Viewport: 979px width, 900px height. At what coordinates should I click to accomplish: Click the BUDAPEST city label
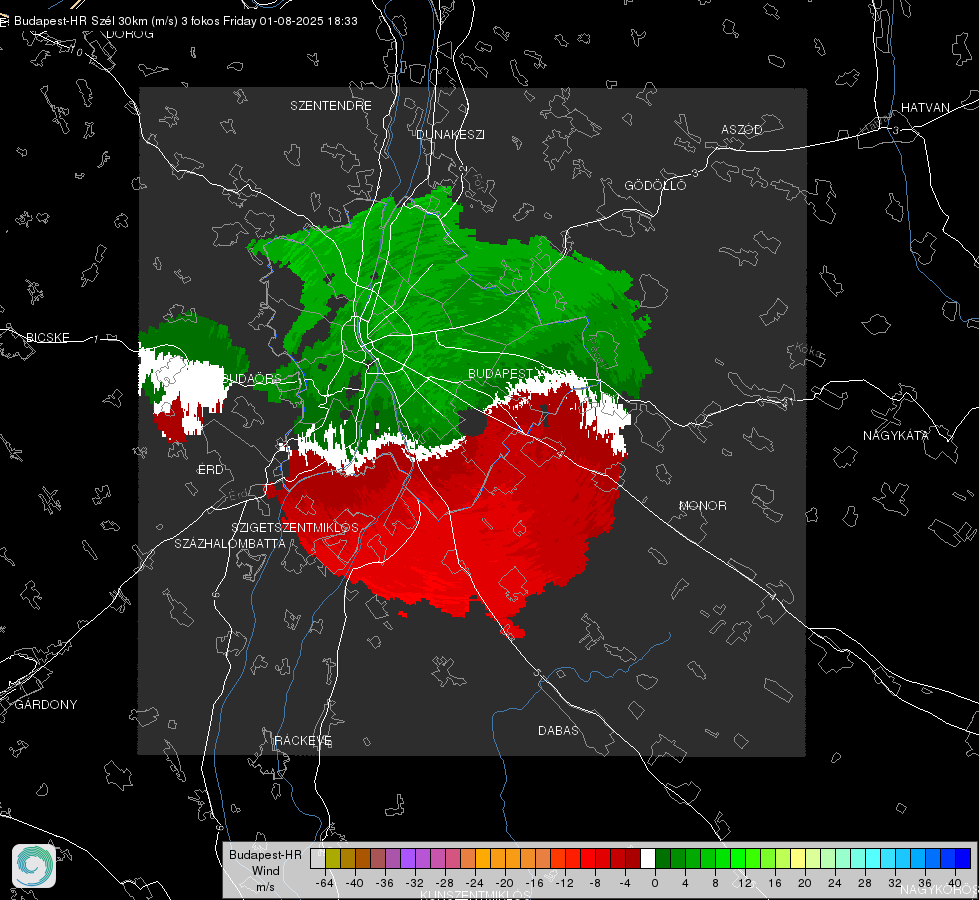[x=501, y=373]
